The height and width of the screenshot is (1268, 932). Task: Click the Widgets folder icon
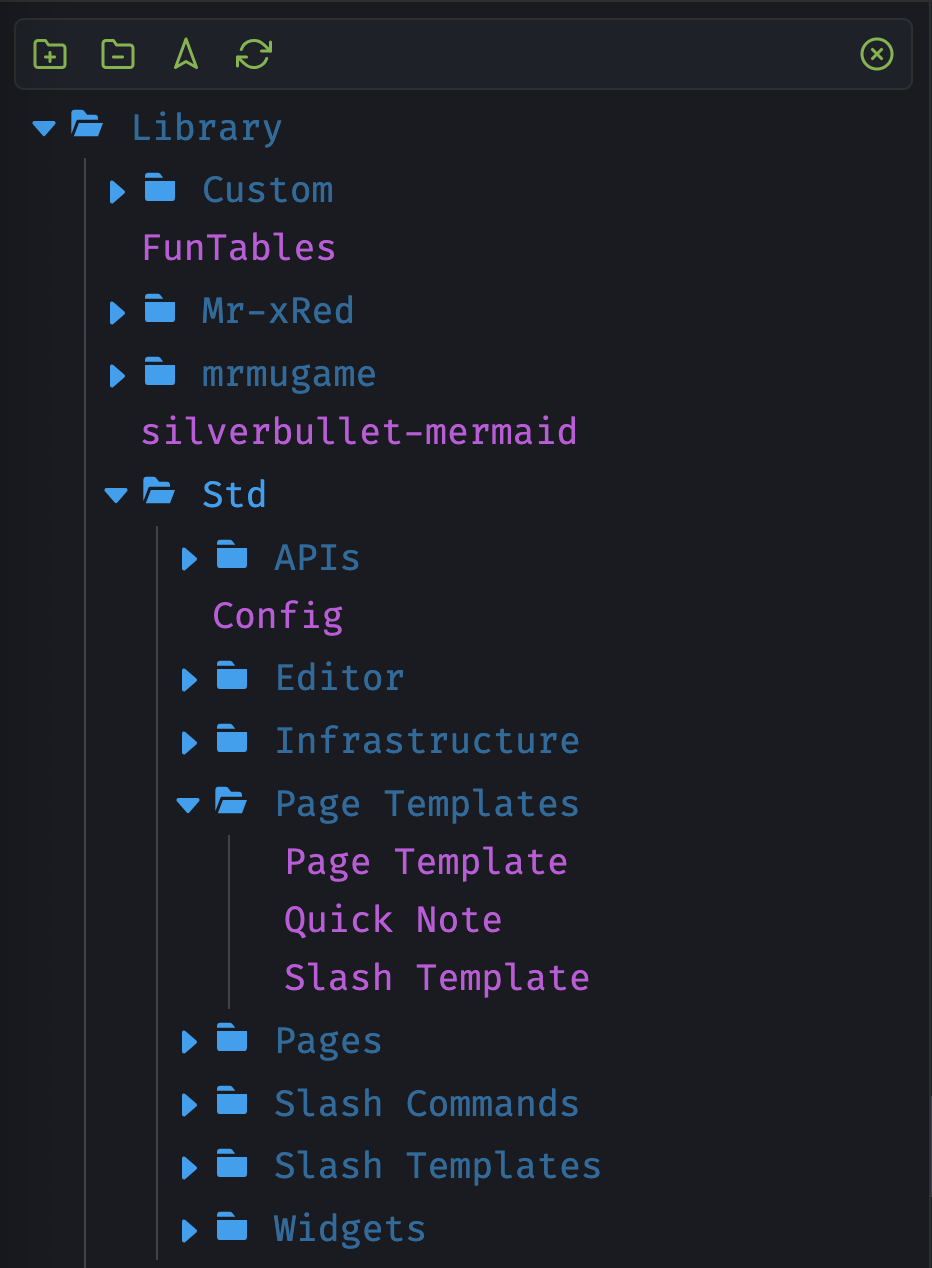[x=232, y=1227]
